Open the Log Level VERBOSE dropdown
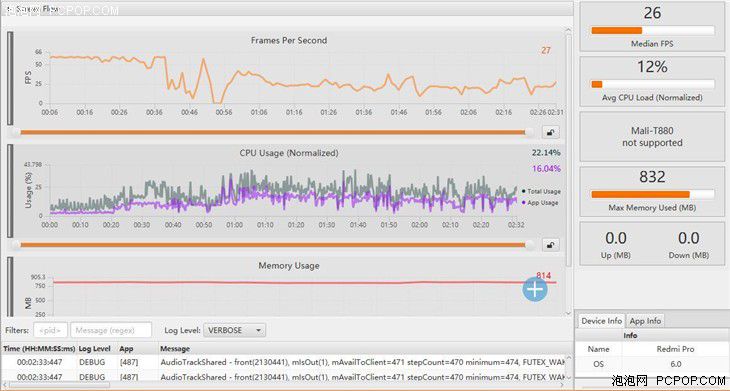This screenshot has width=730, height=391. coord(235,330)
